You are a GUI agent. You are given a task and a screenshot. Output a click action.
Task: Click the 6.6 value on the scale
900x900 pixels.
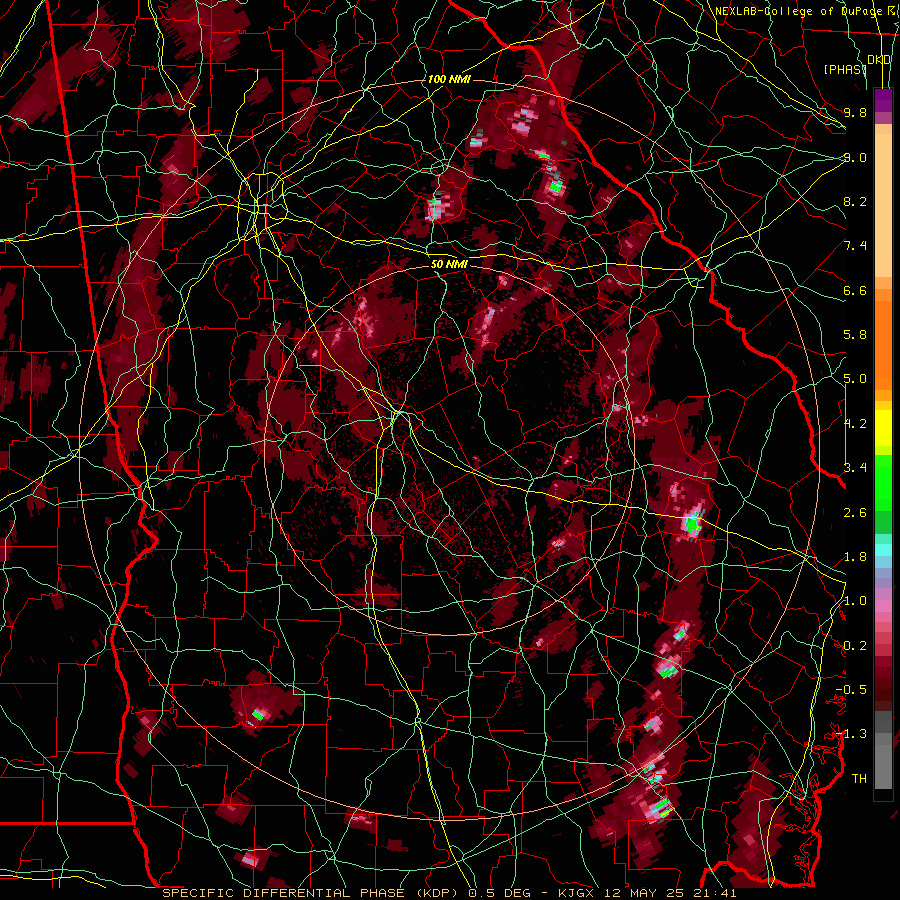click(855, 290)
